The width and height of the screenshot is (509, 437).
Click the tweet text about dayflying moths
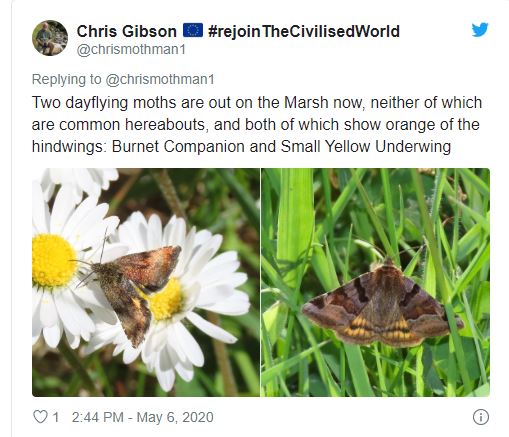pos(257,124)
